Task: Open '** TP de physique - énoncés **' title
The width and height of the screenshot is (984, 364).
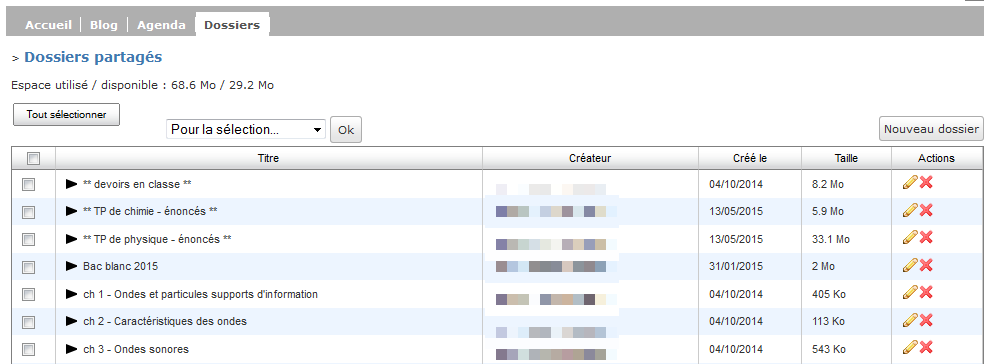Action: pyautogui.click(x=157, y=239)
